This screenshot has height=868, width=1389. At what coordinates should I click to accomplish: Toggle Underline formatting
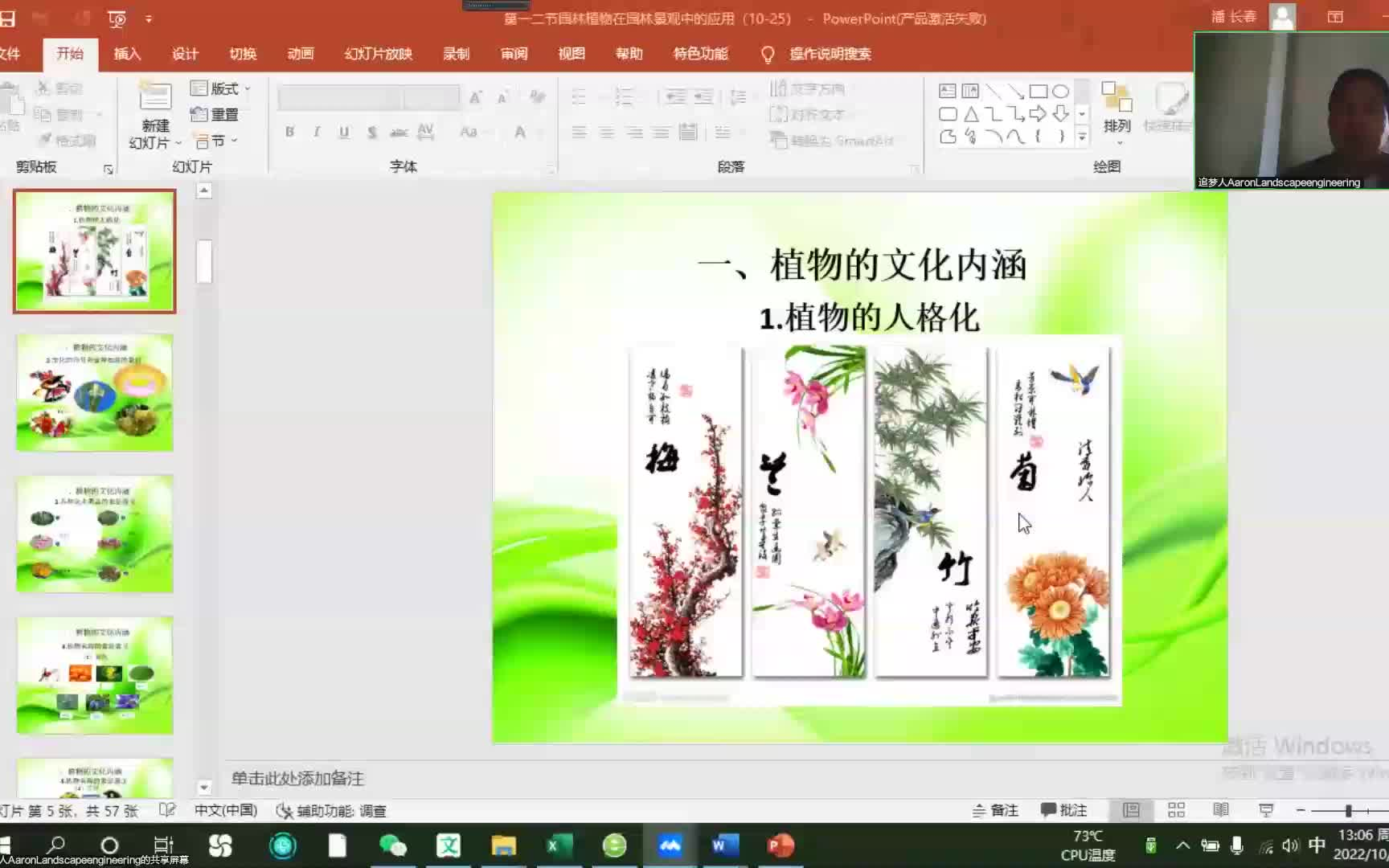pyautogui.click(x=344, y=132)
